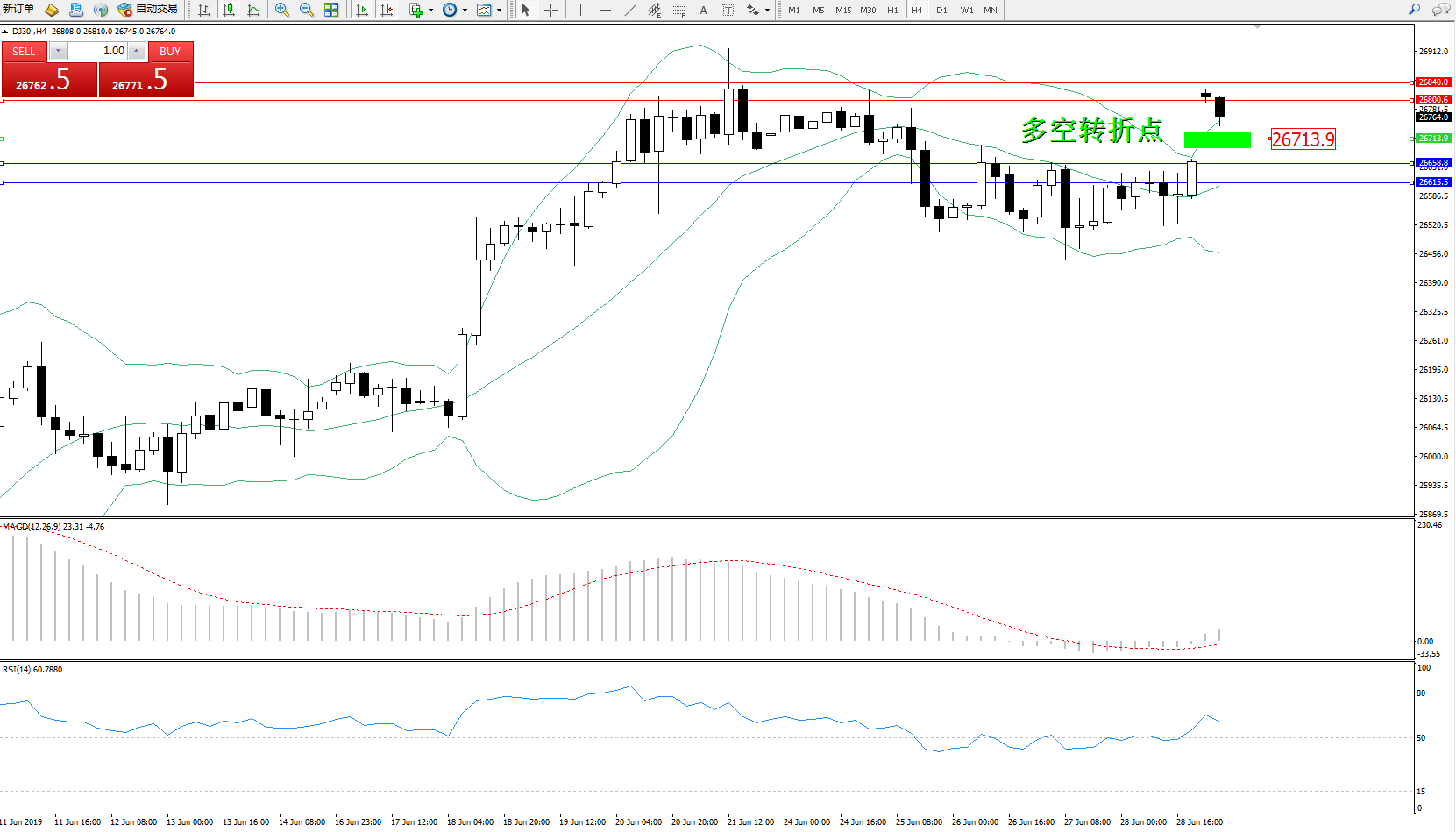
Task: Select the Crosshair tool
Action: (550, 10)
